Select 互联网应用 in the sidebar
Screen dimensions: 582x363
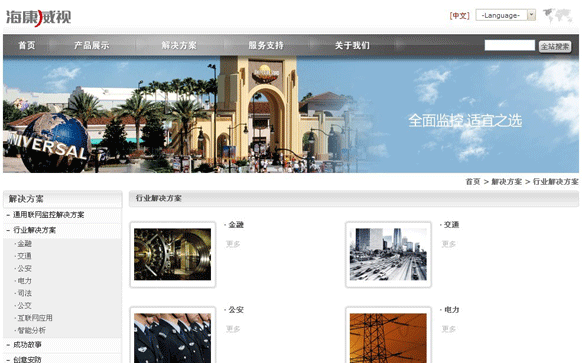[x=34, y=318]
